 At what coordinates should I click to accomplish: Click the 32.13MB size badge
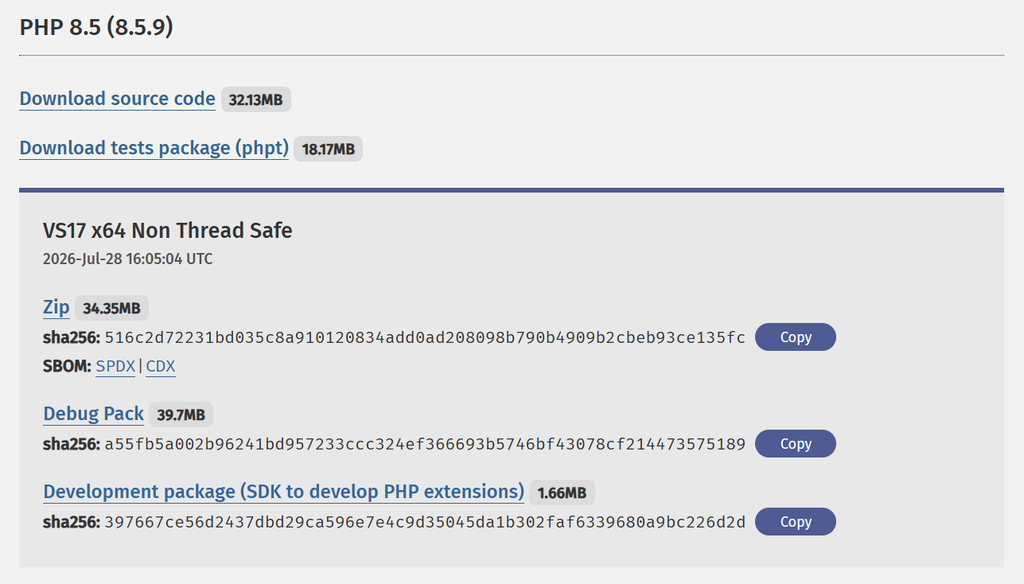[256, 100]
